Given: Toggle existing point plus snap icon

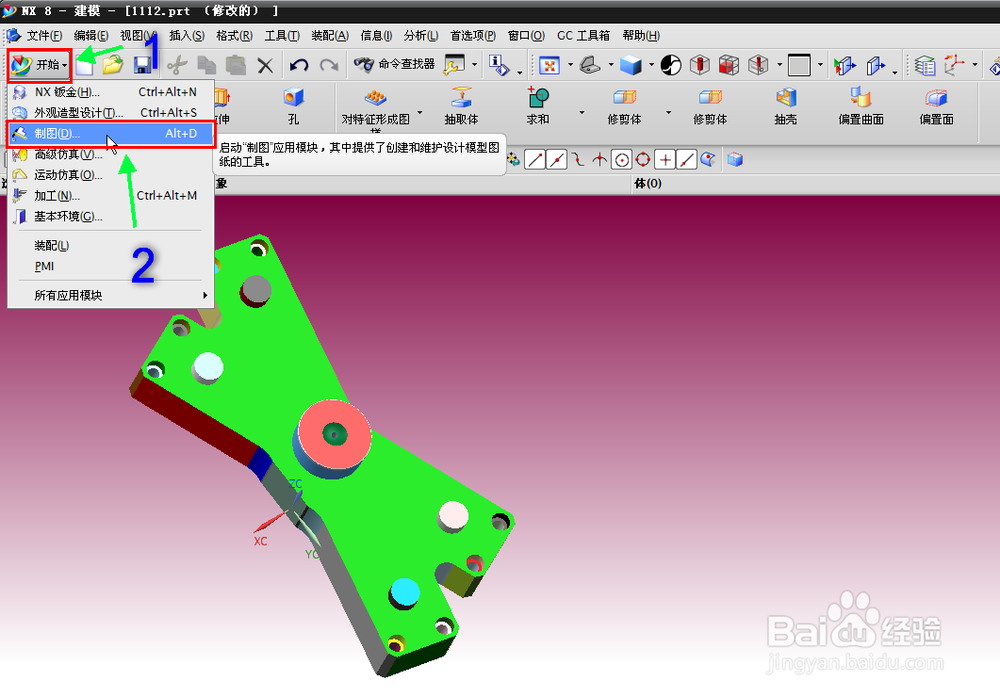Looking at the screenshot, I should click(x=665, y=159).
